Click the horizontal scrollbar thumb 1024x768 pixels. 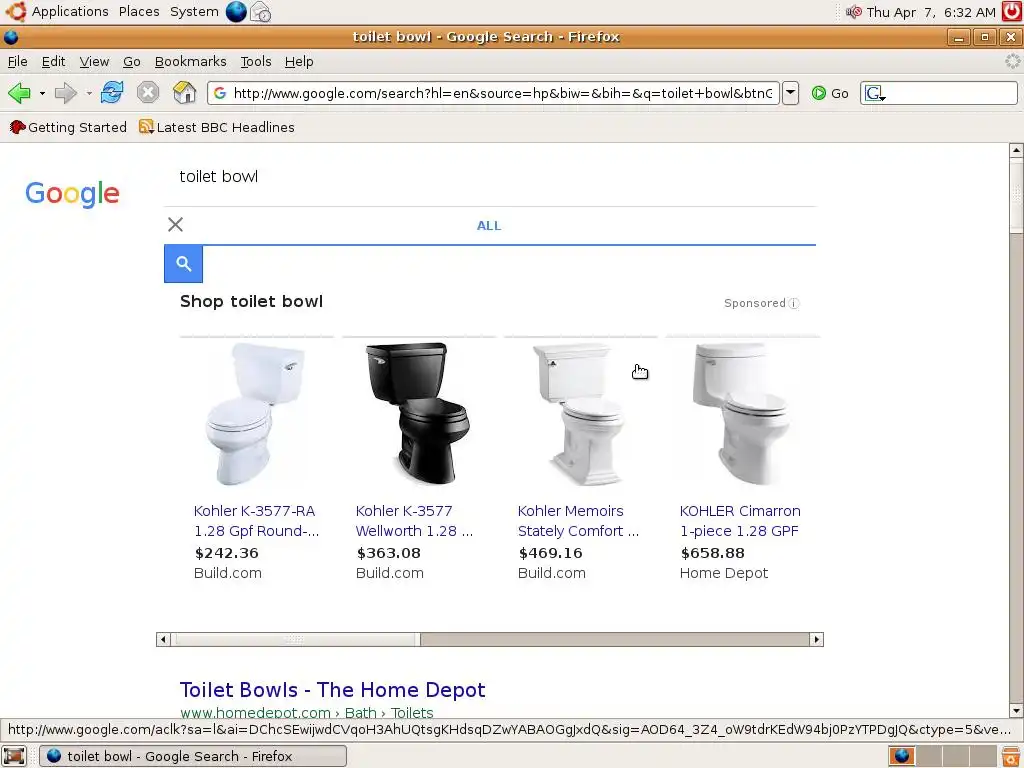pos(295,639)
